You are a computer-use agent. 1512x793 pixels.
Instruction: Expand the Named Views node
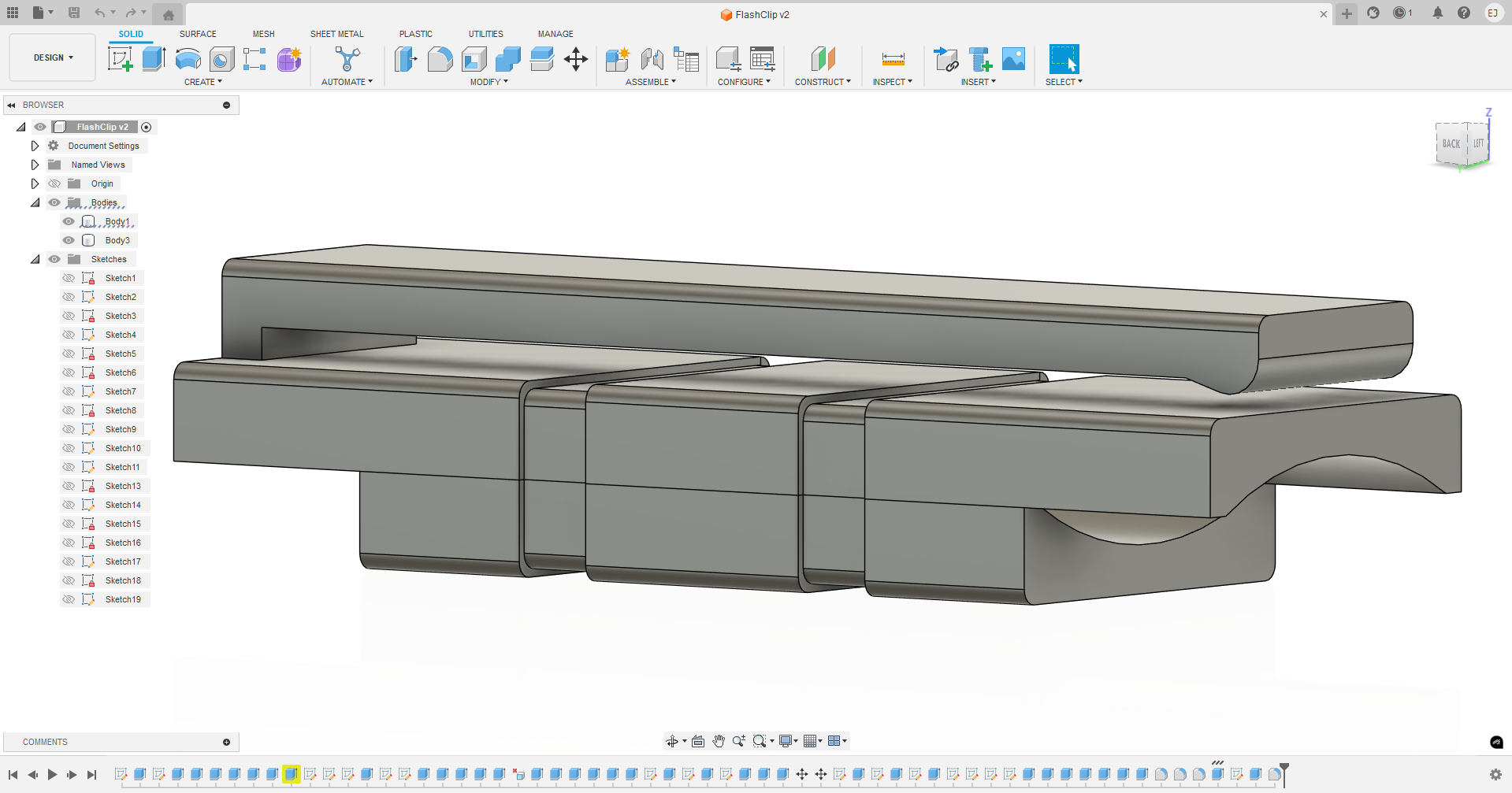[x=35, y=165]
